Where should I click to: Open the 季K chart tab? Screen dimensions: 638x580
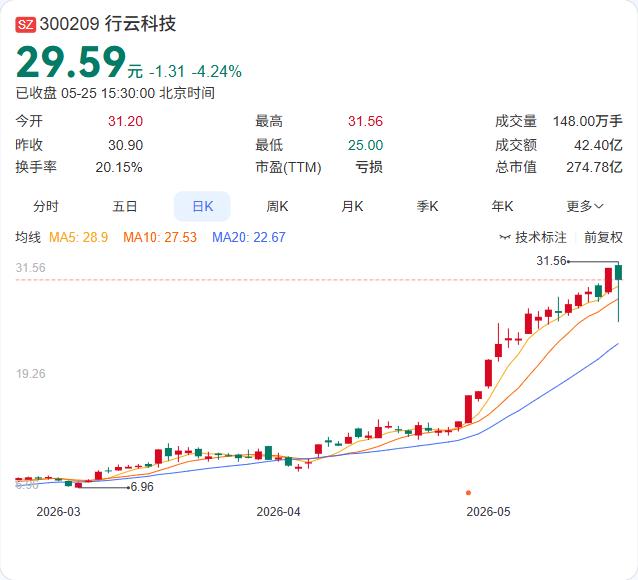coord(427,206)
